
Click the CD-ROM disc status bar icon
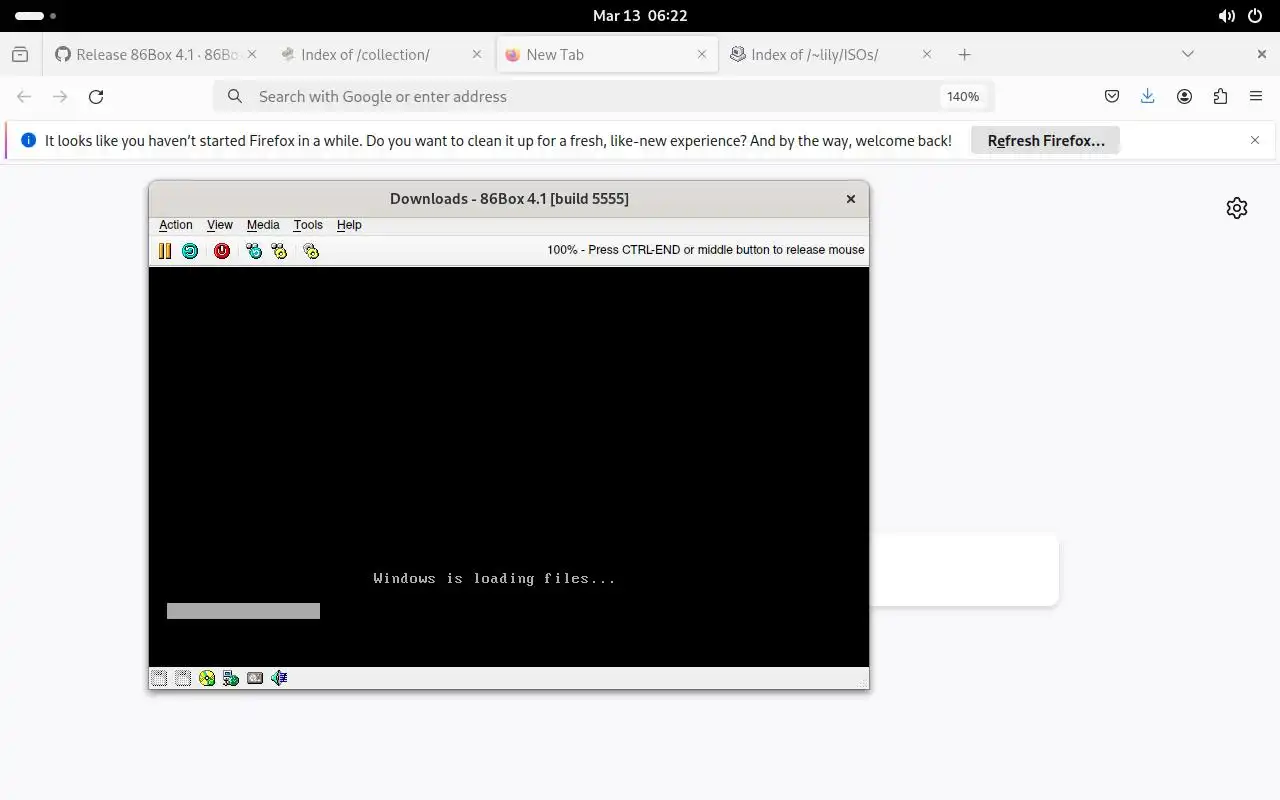[x=207, y=678]
